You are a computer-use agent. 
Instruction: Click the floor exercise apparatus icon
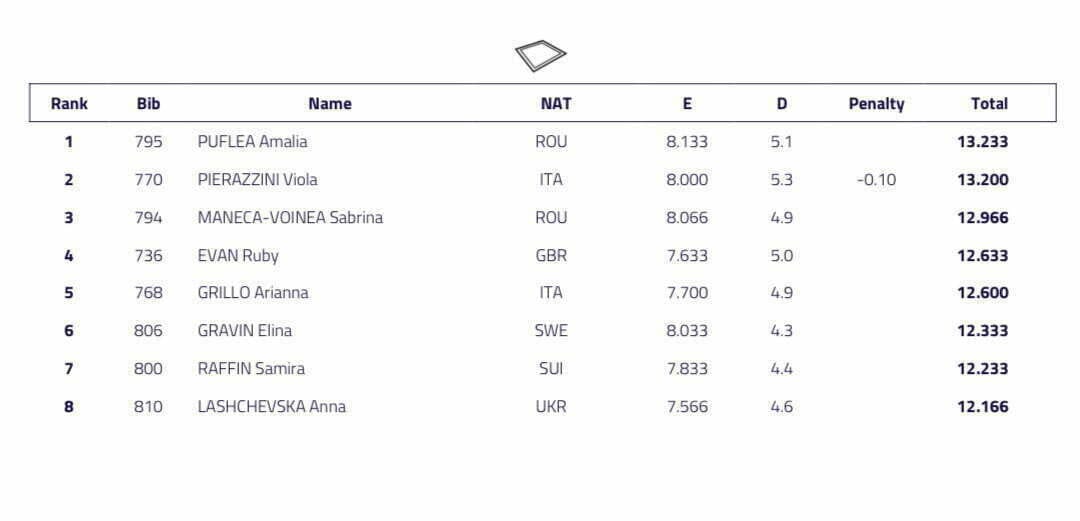tap(540, 55)
